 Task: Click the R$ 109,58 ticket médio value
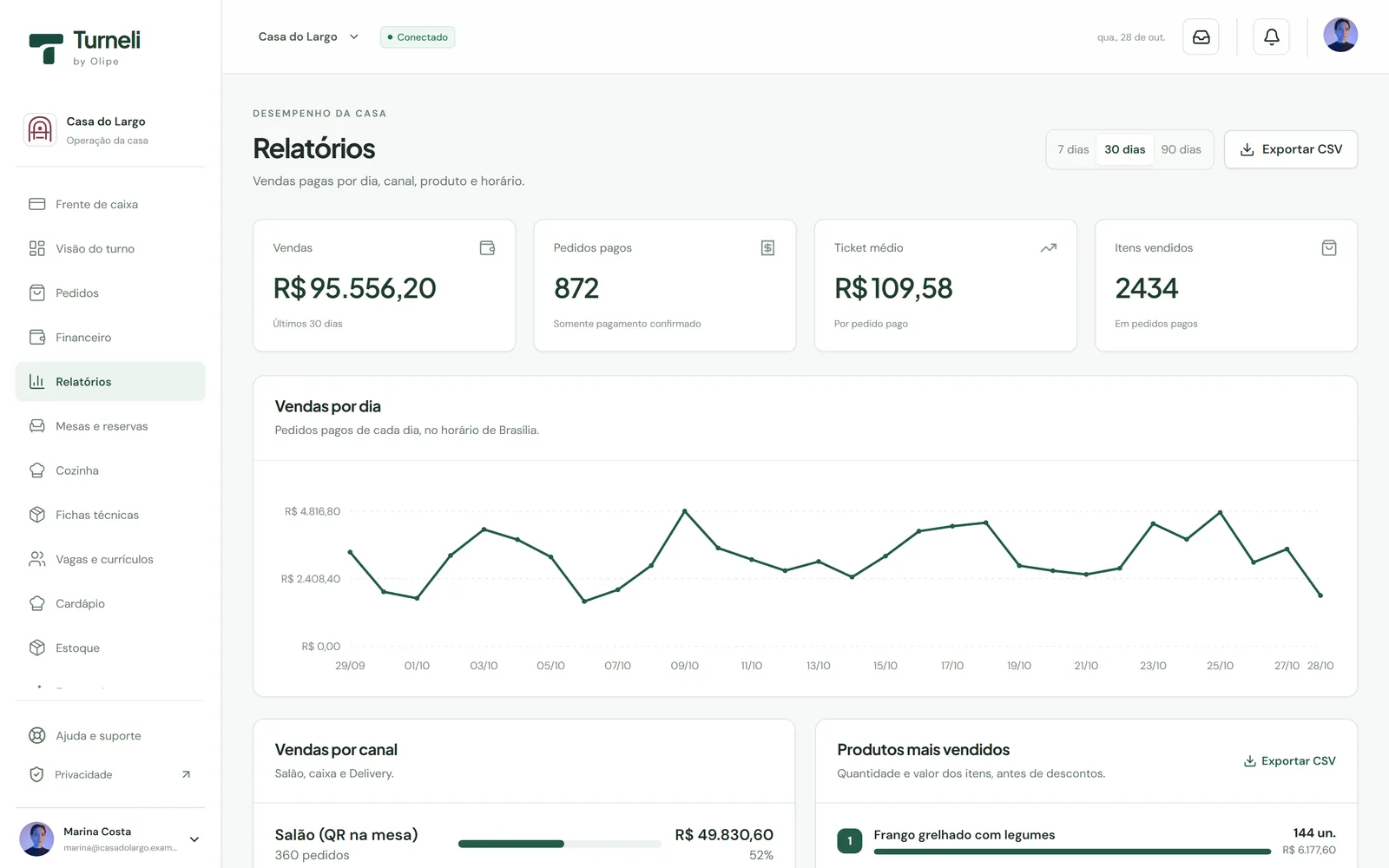893,288
